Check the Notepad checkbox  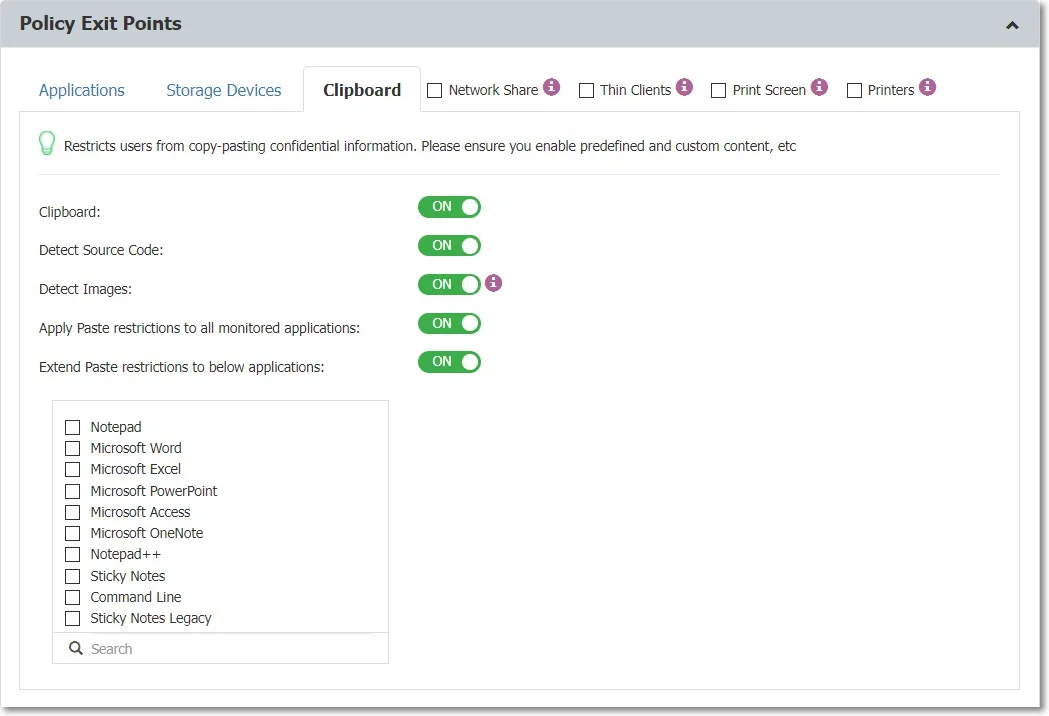[72, 427]
